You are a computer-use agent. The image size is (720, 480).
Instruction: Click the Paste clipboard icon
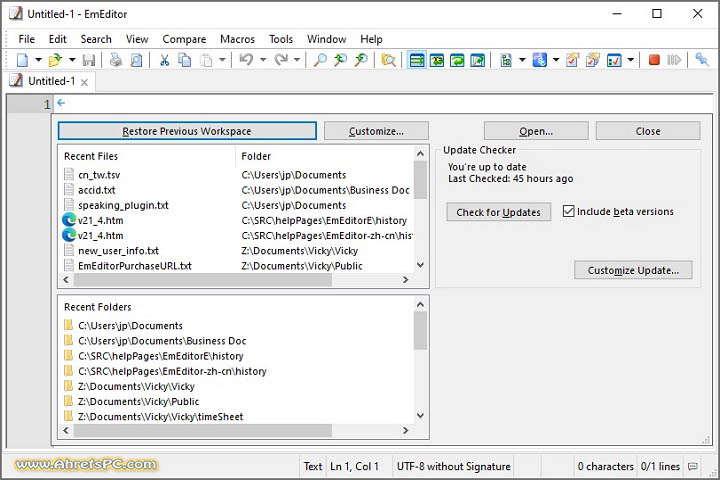[207, 60]
